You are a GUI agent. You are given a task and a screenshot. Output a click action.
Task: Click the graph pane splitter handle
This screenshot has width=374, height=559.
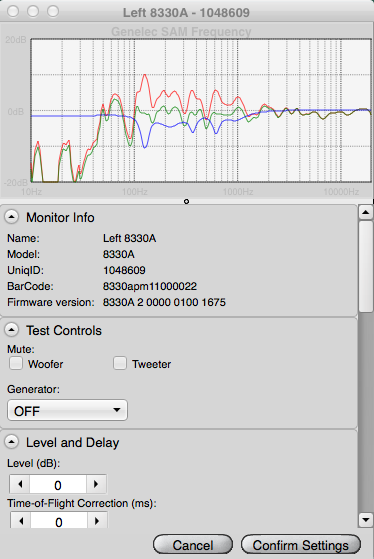click(x=186, y=201)
